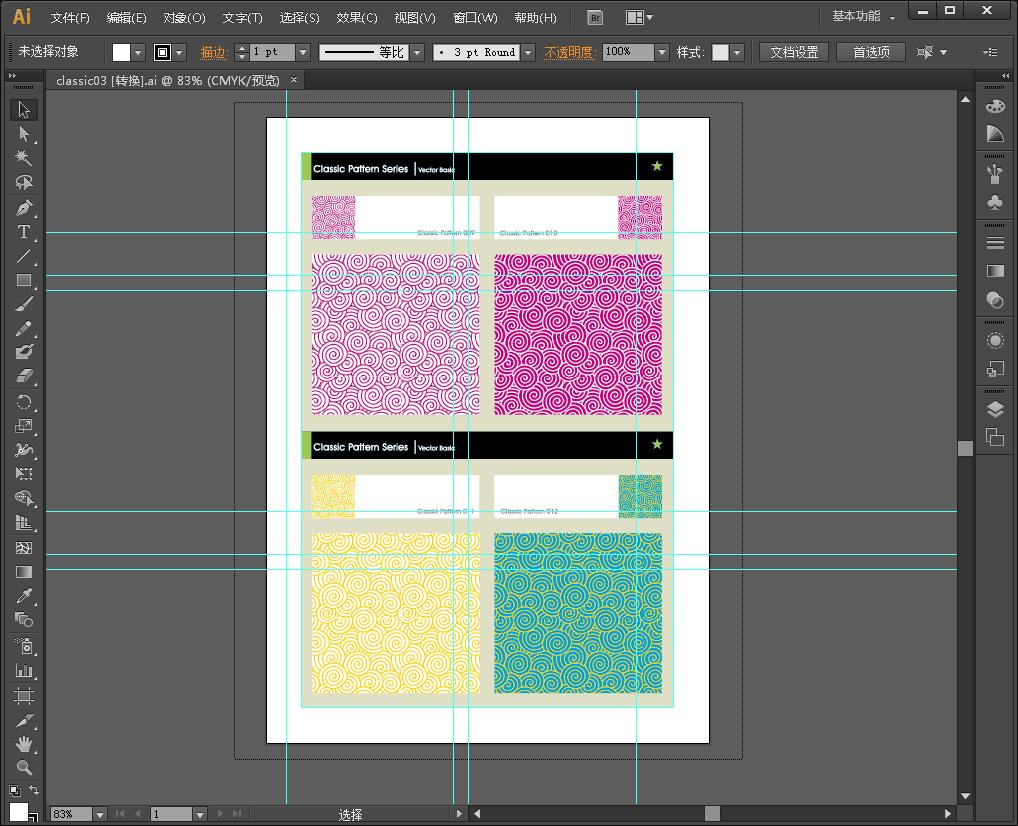Click the 文档设置 button
Viewport: 1018px width, 826px height.
[x=794, y=52]
